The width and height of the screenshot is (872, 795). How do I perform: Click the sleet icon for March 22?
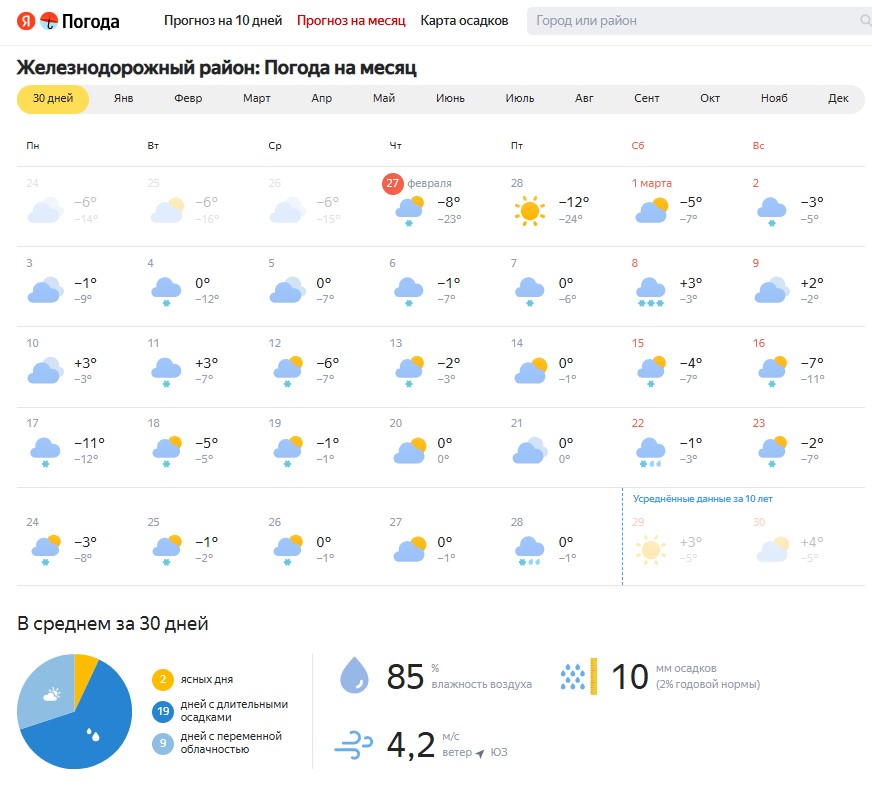pyautogui.click(x=651, y=452)
